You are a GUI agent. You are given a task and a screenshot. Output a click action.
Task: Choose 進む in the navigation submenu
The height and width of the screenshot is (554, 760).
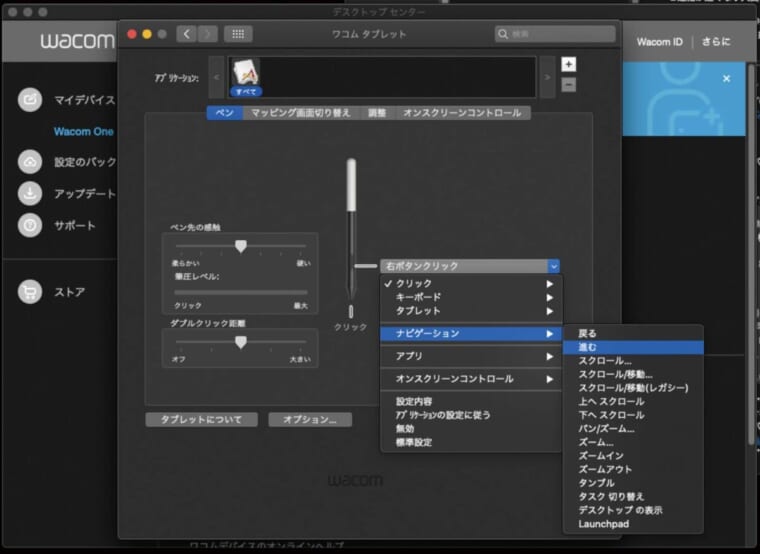(633, 347)
